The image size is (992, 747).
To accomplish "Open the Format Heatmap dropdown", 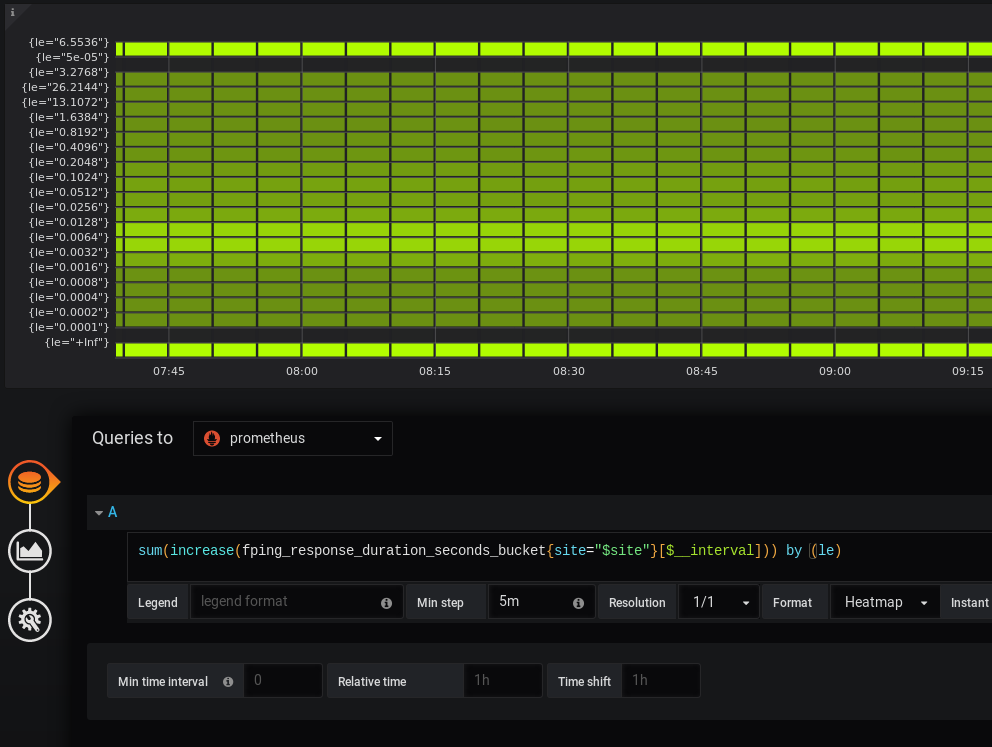I will [x=884, y=602].
